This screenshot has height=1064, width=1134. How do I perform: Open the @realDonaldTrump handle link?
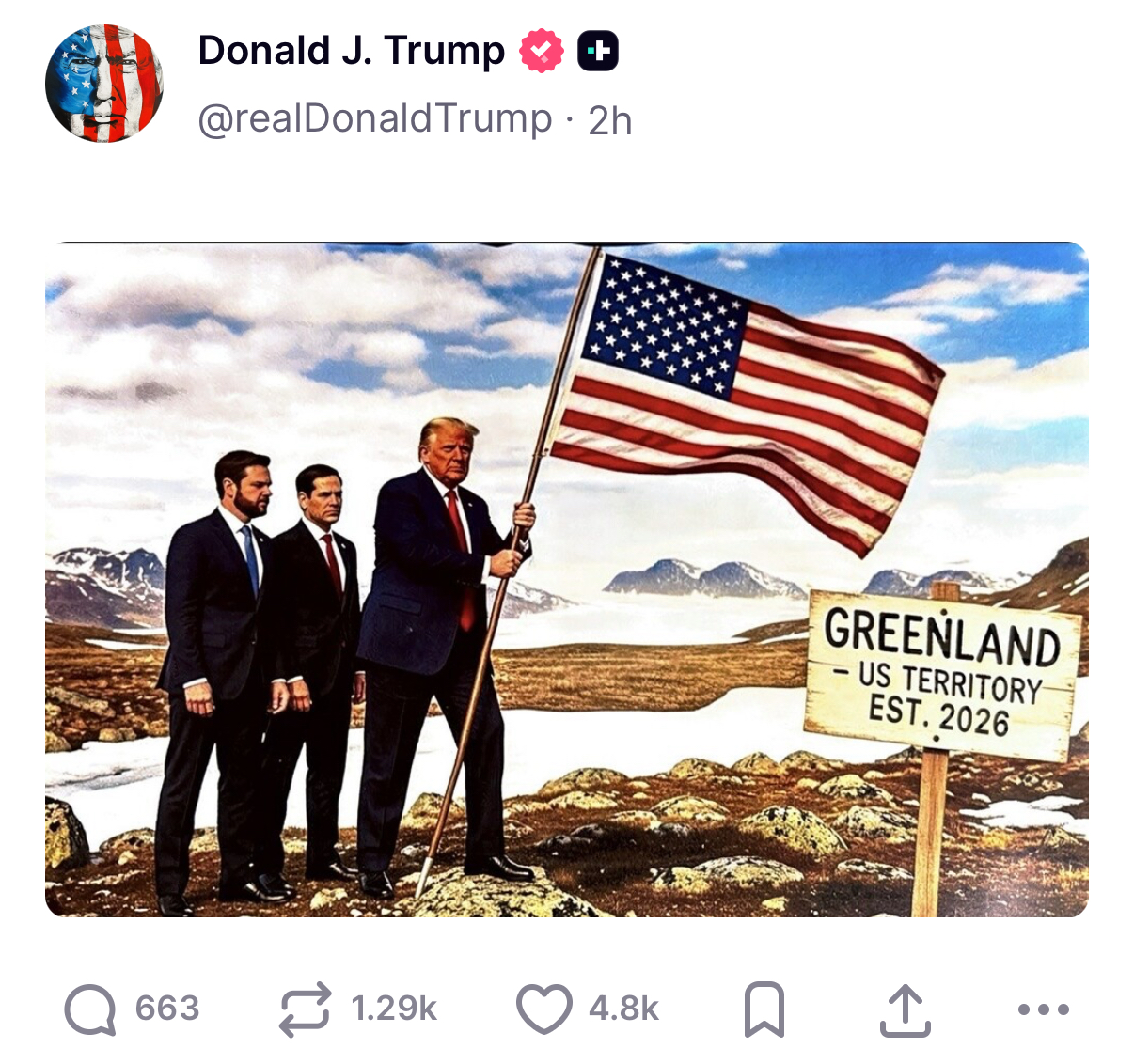point(375,119)
